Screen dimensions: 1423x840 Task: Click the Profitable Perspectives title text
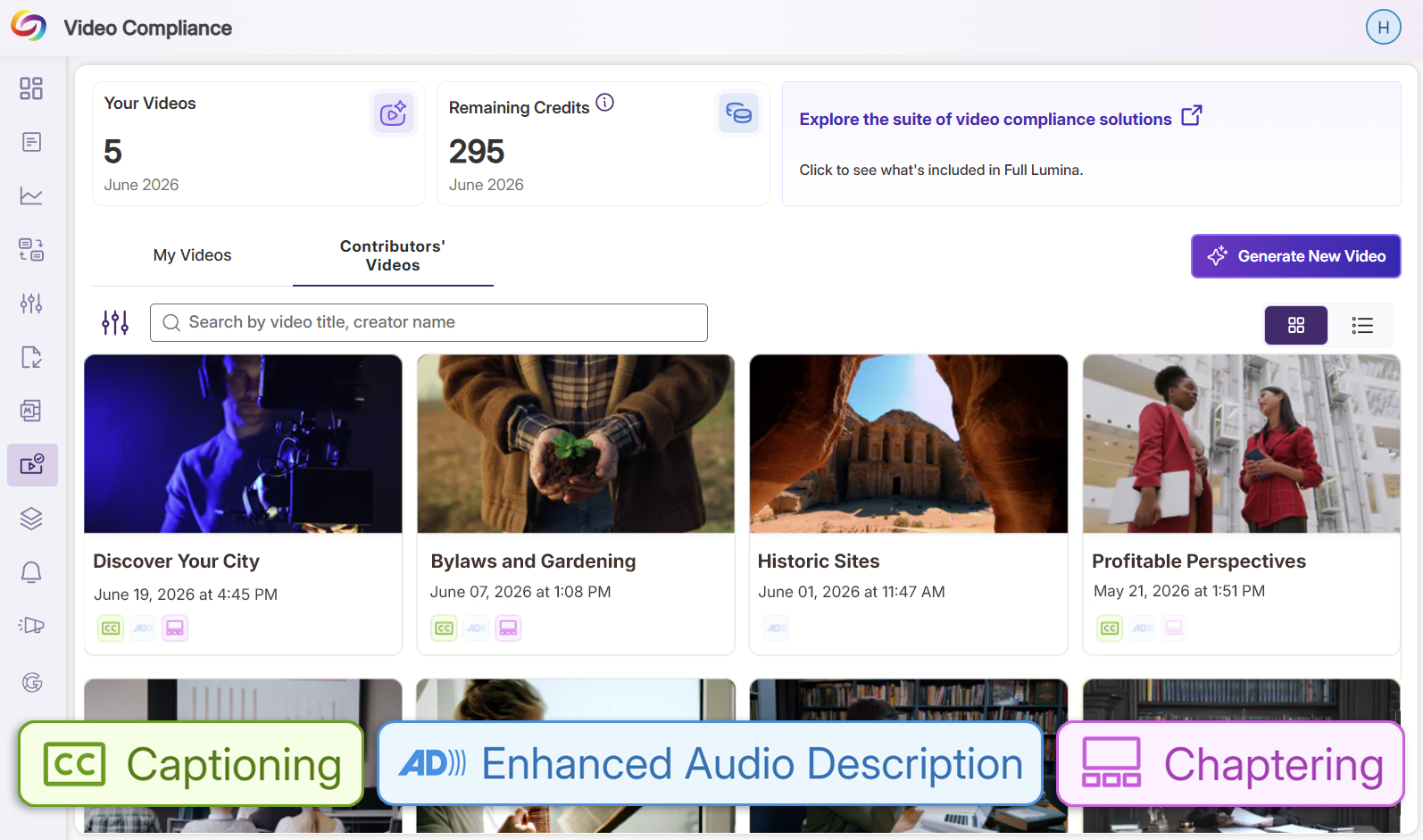1199,561
